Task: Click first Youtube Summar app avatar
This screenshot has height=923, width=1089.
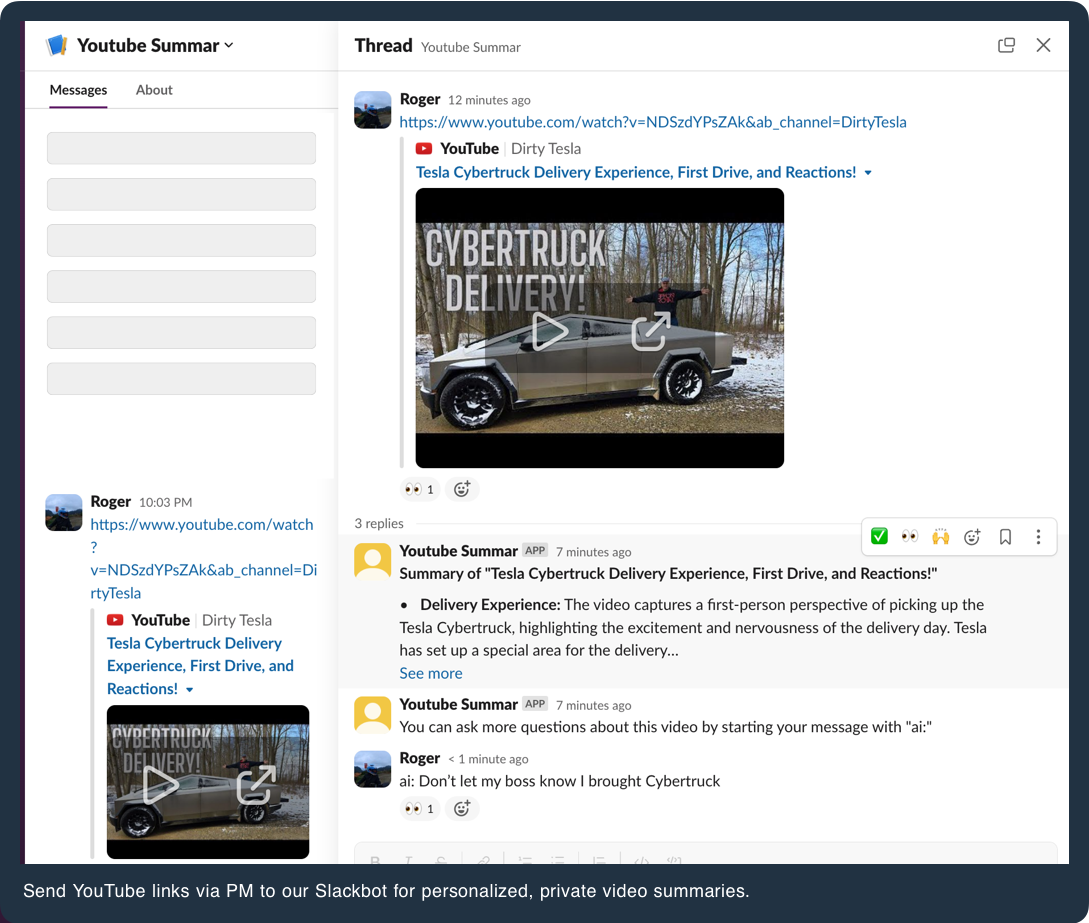Action: tap(373, 561)
